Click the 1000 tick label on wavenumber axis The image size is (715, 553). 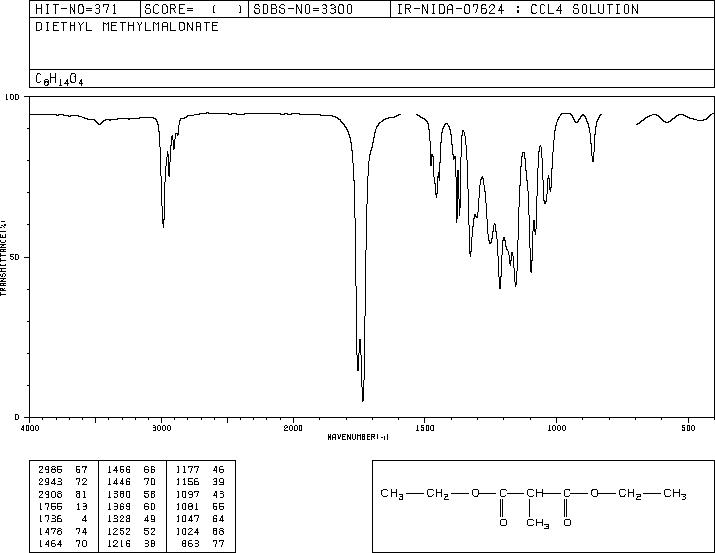click(x=556, y=428)
